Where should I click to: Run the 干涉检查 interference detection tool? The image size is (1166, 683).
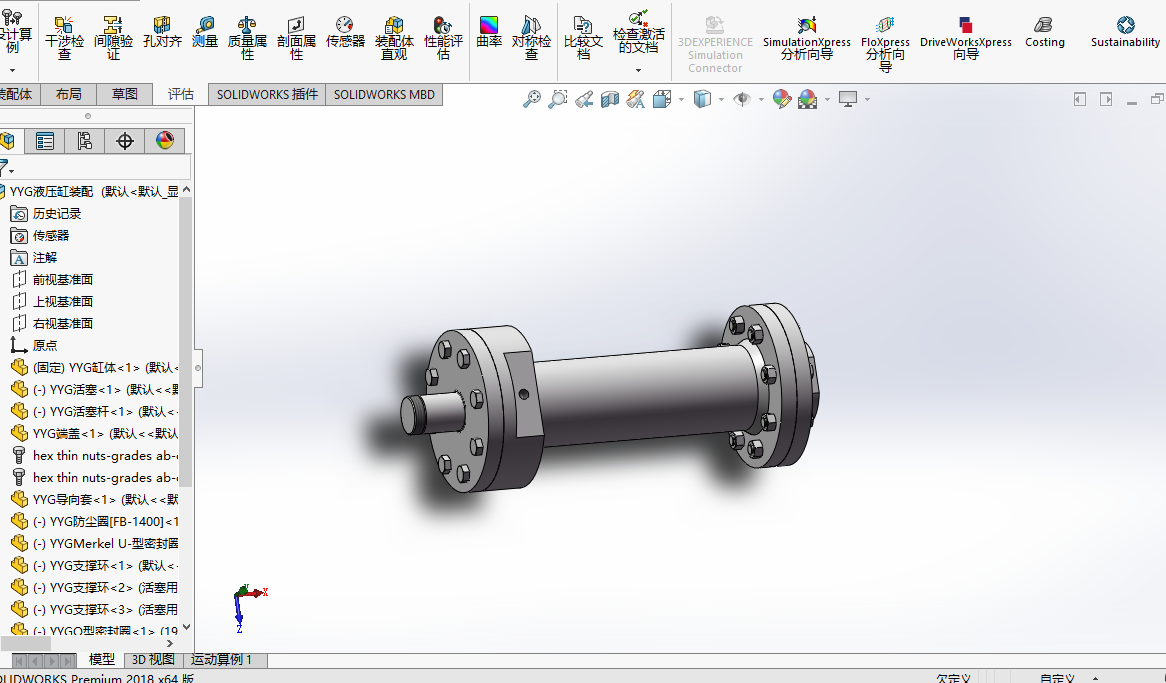[x=64, y=35]
